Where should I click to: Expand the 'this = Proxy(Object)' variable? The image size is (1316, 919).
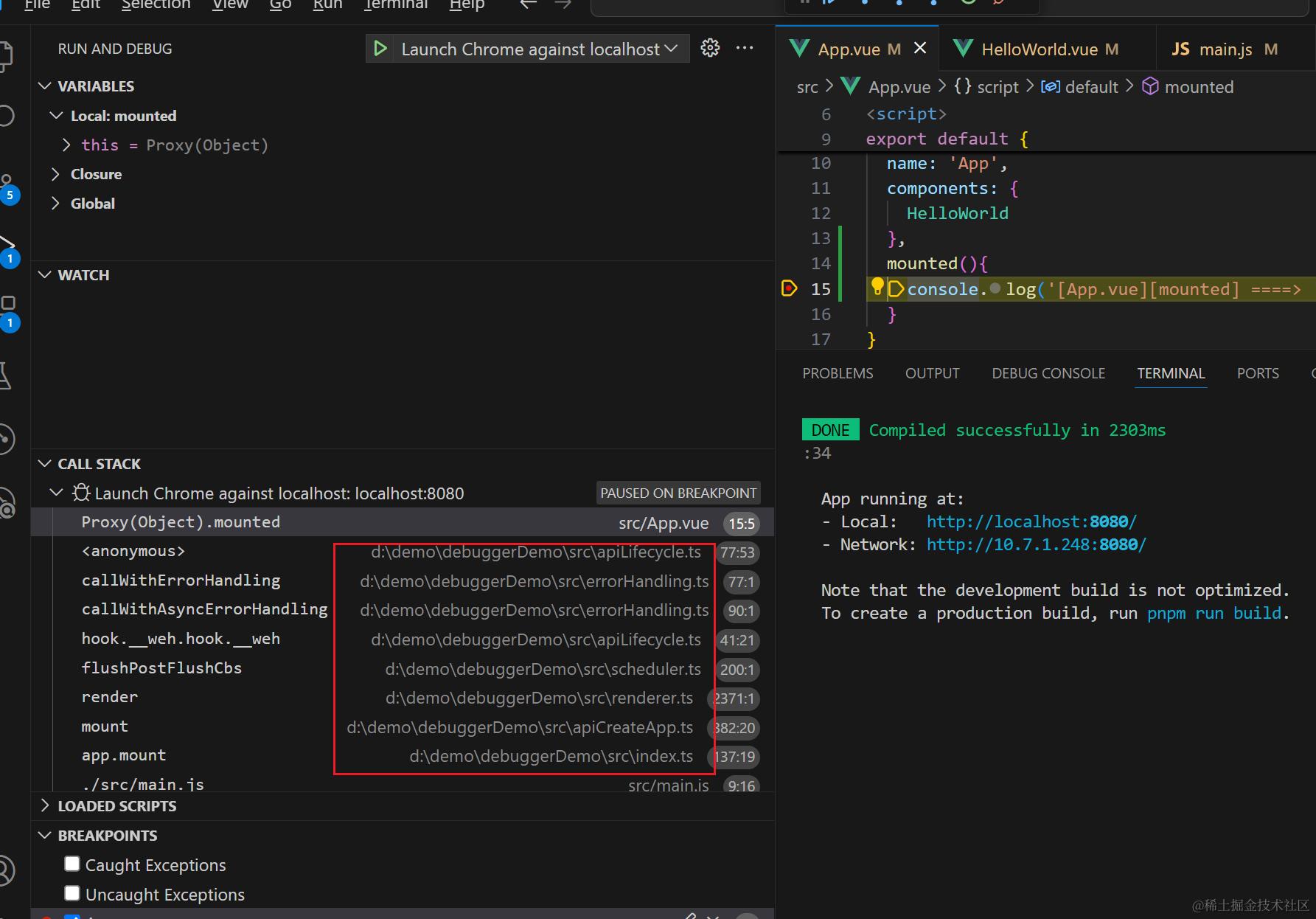pyautogui.click(x=66, y=145)
